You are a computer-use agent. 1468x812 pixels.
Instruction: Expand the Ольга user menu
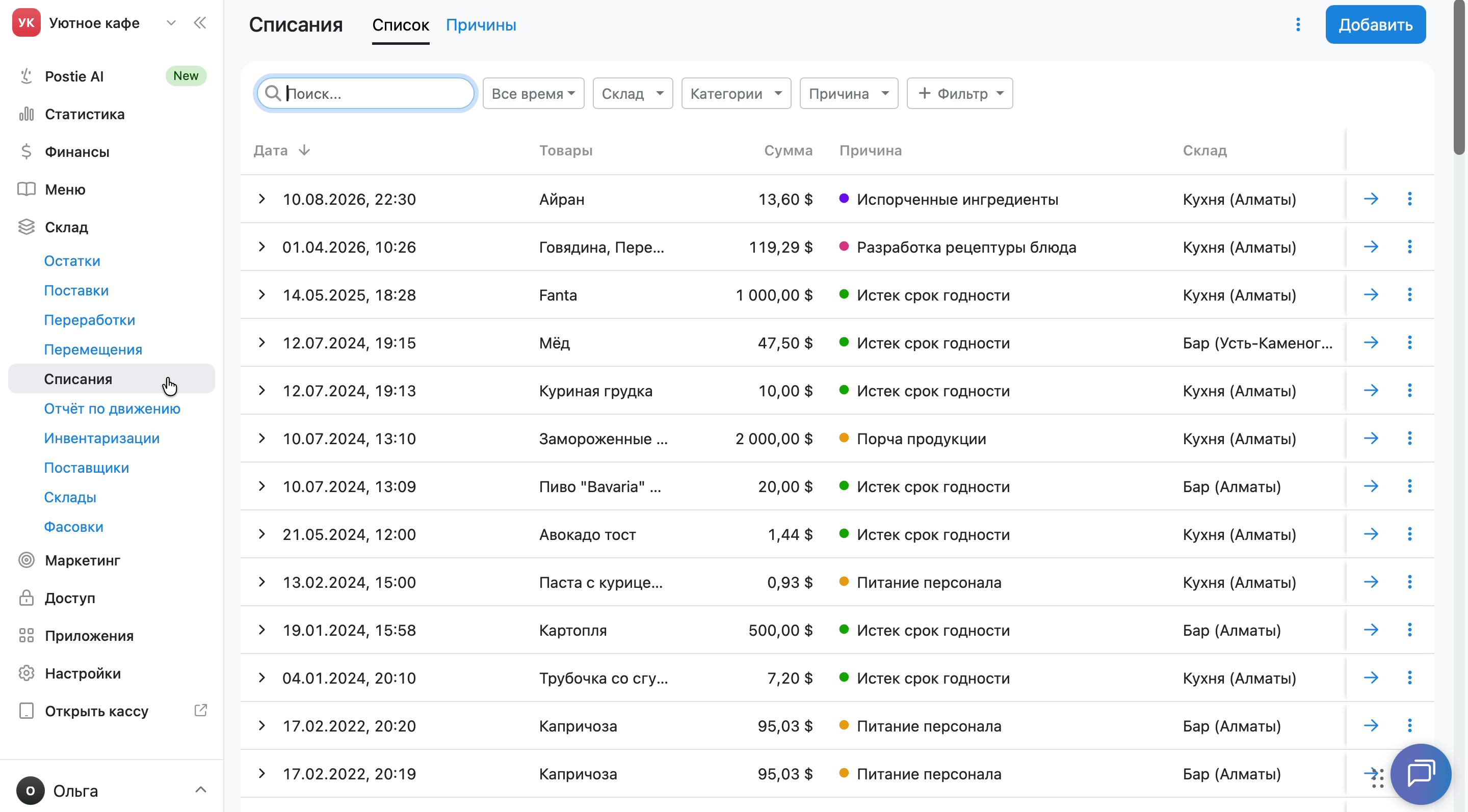(112, 791)
